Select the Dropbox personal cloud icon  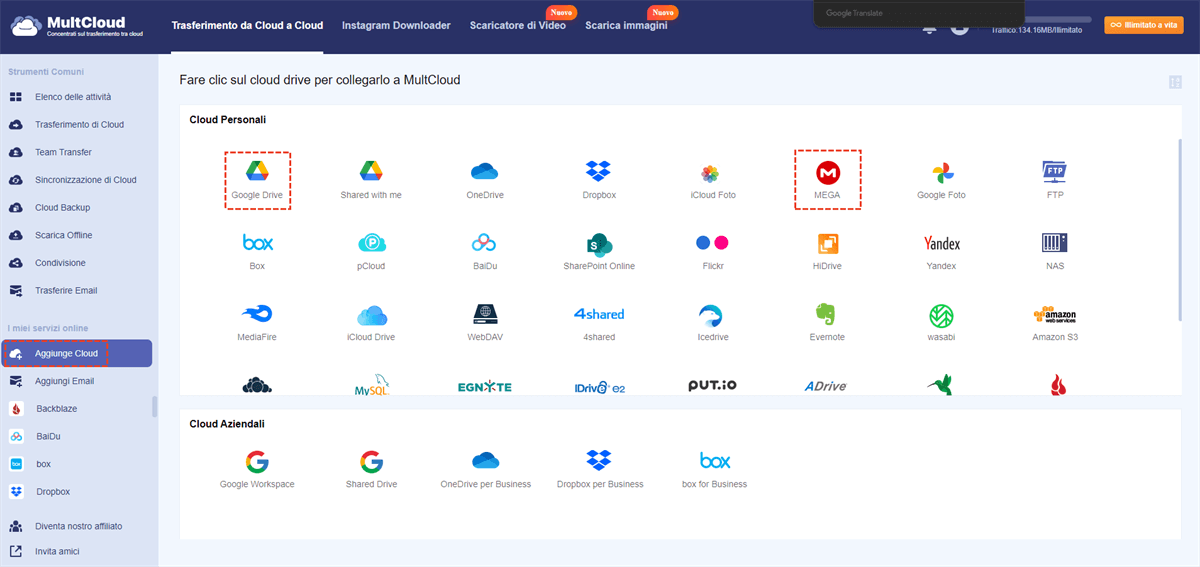click(599, 171)
